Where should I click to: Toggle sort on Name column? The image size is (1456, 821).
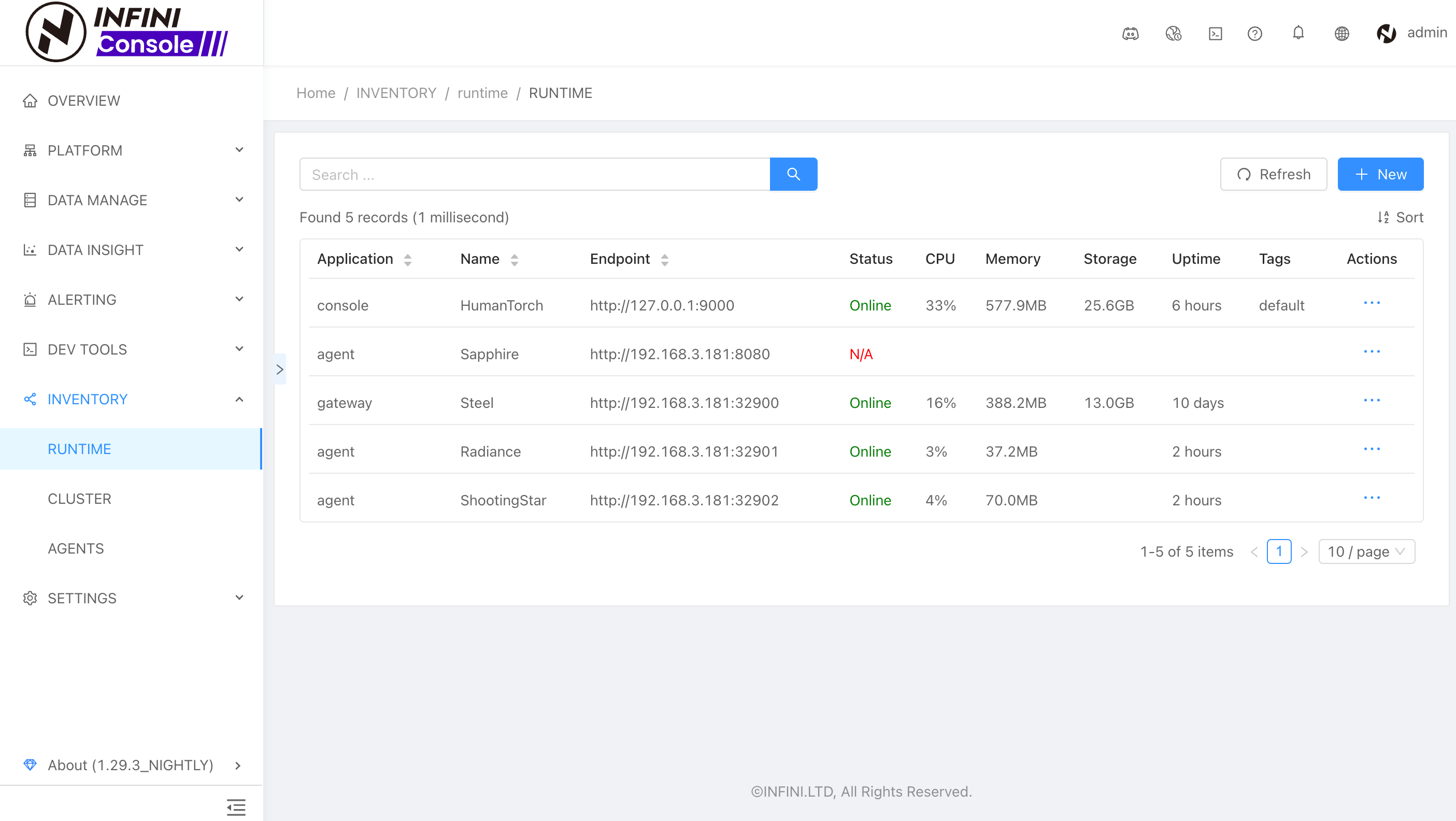click(514, 260)
